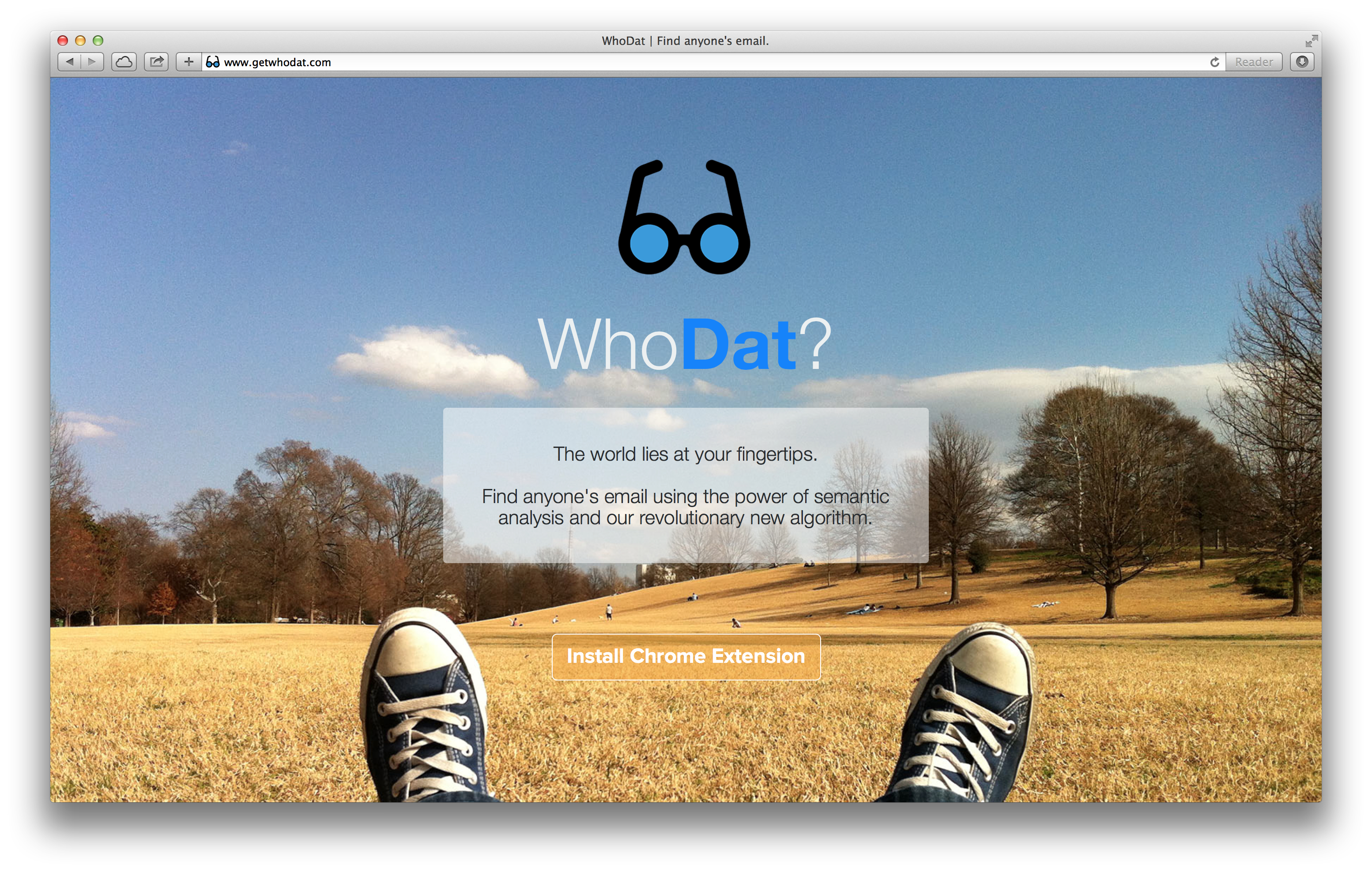Screen dimensions: 1372x872
Task: Click the Install Chrome Extension button
Action: coord(686,656)
